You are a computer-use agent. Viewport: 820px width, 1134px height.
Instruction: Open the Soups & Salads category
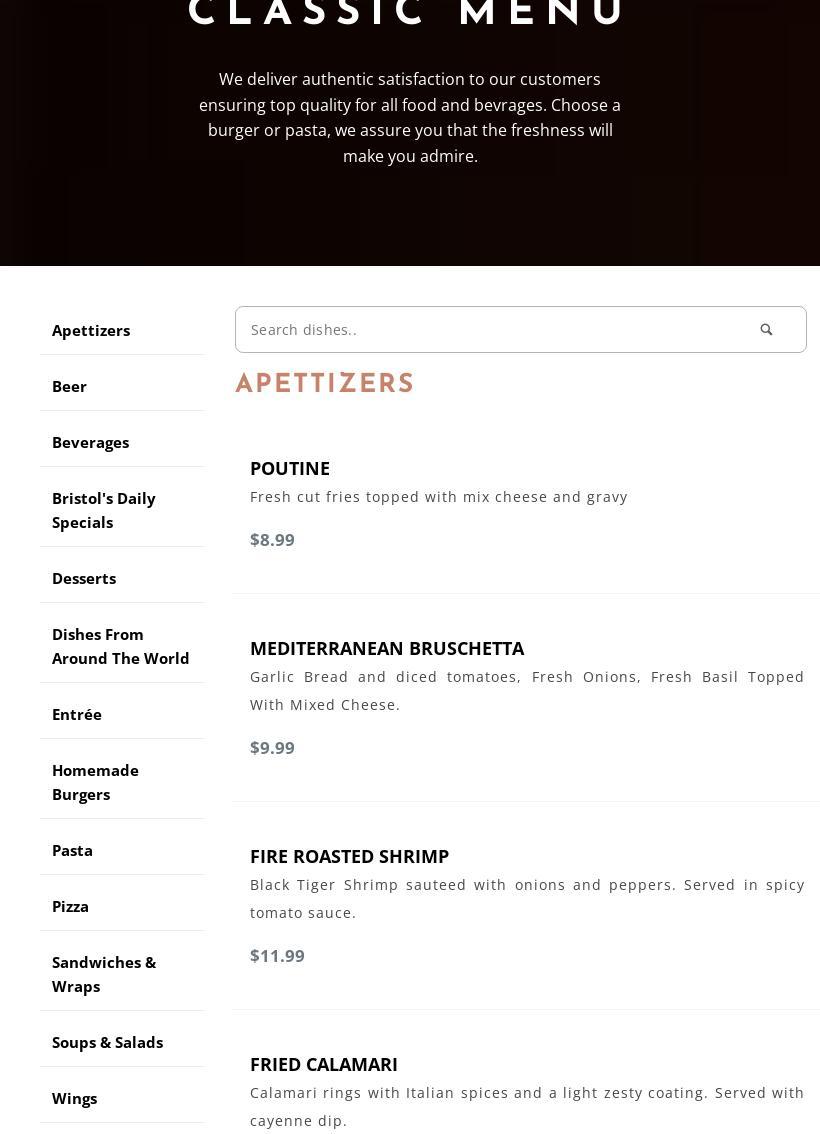click(x=107, y=1042)
